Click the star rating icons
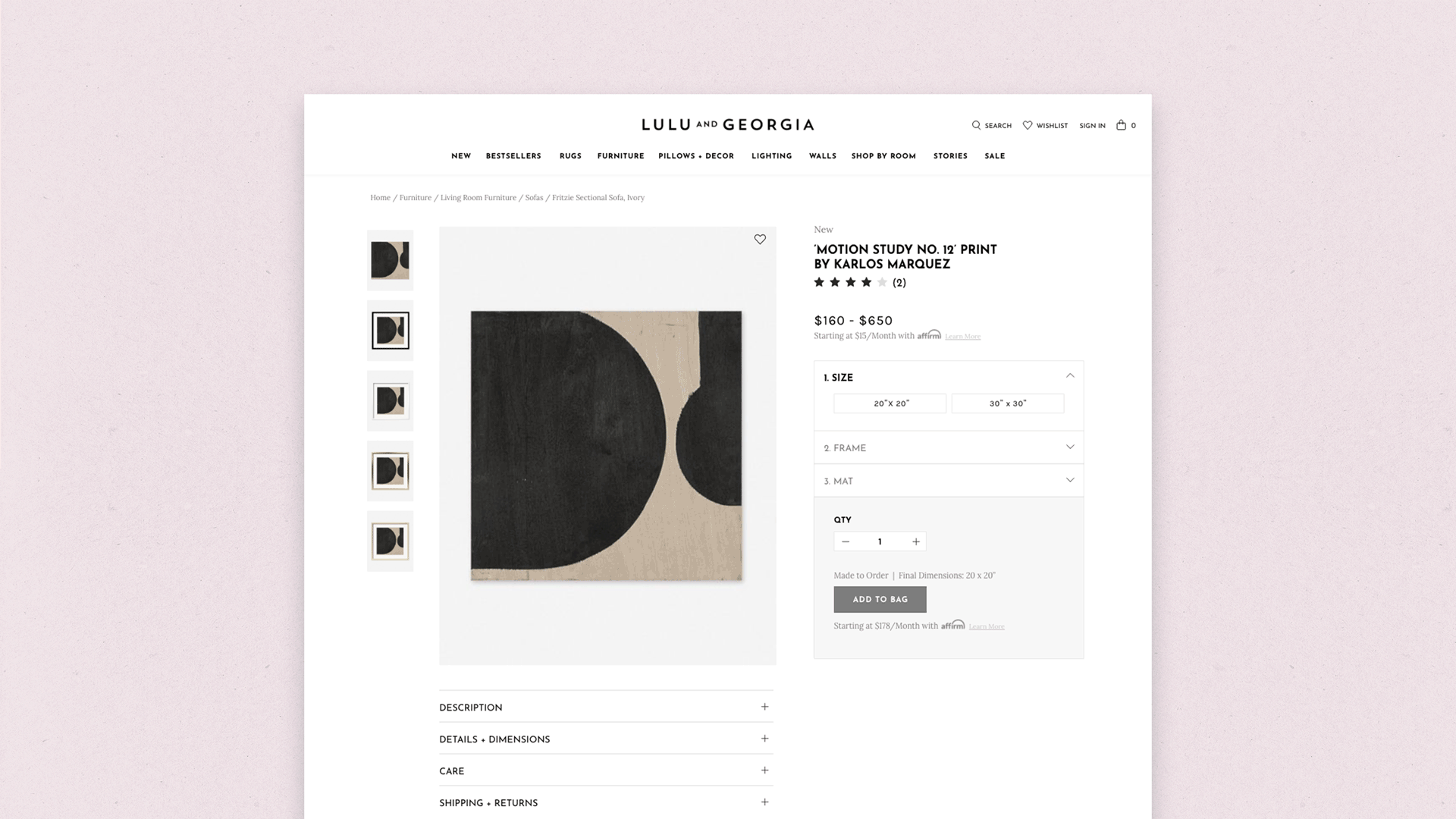The height and width of the screenshot is (819, 1456). tap(850, 282)
